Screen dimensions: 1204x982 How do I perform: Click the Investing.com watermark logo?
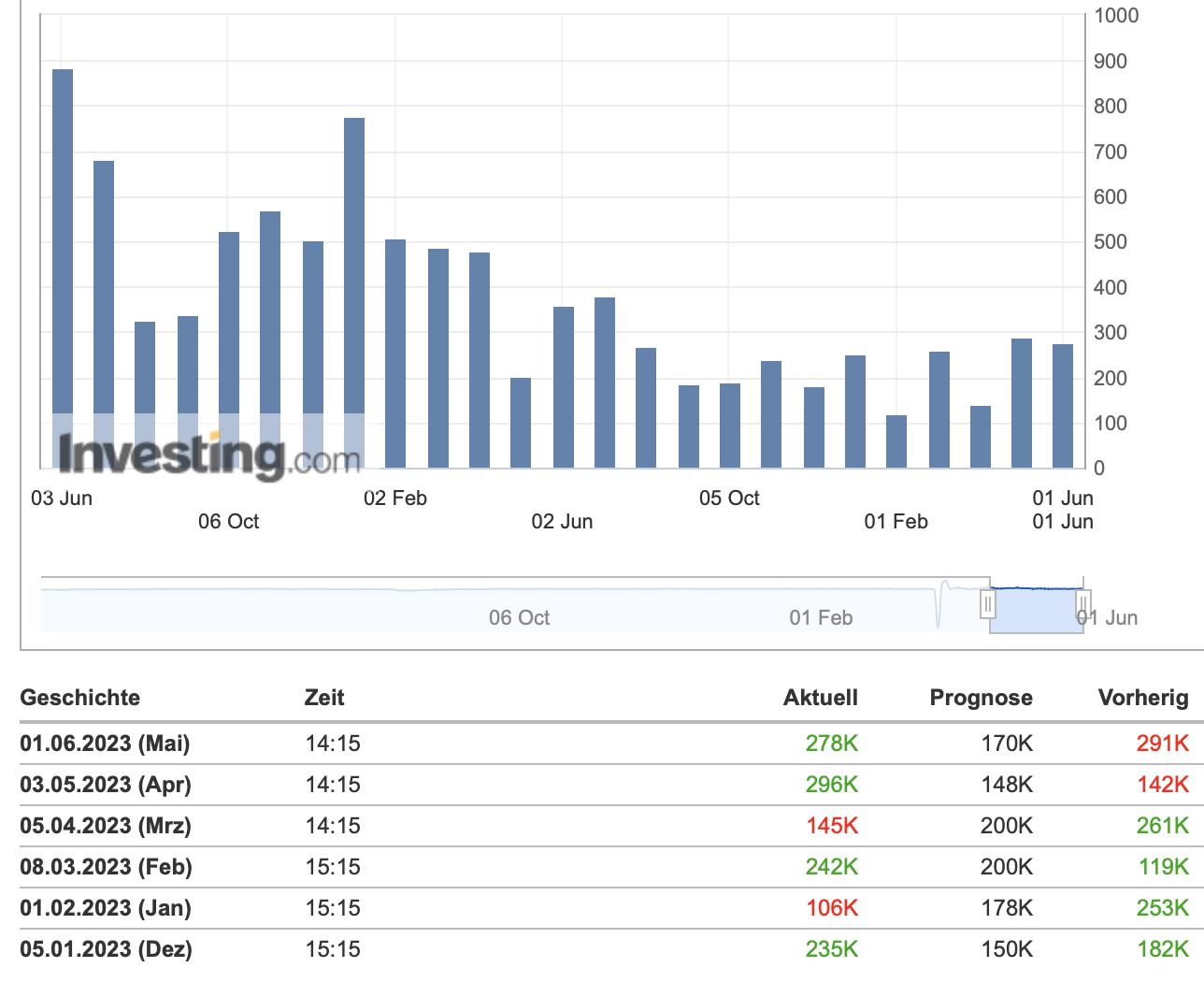[x=208, y=455]
